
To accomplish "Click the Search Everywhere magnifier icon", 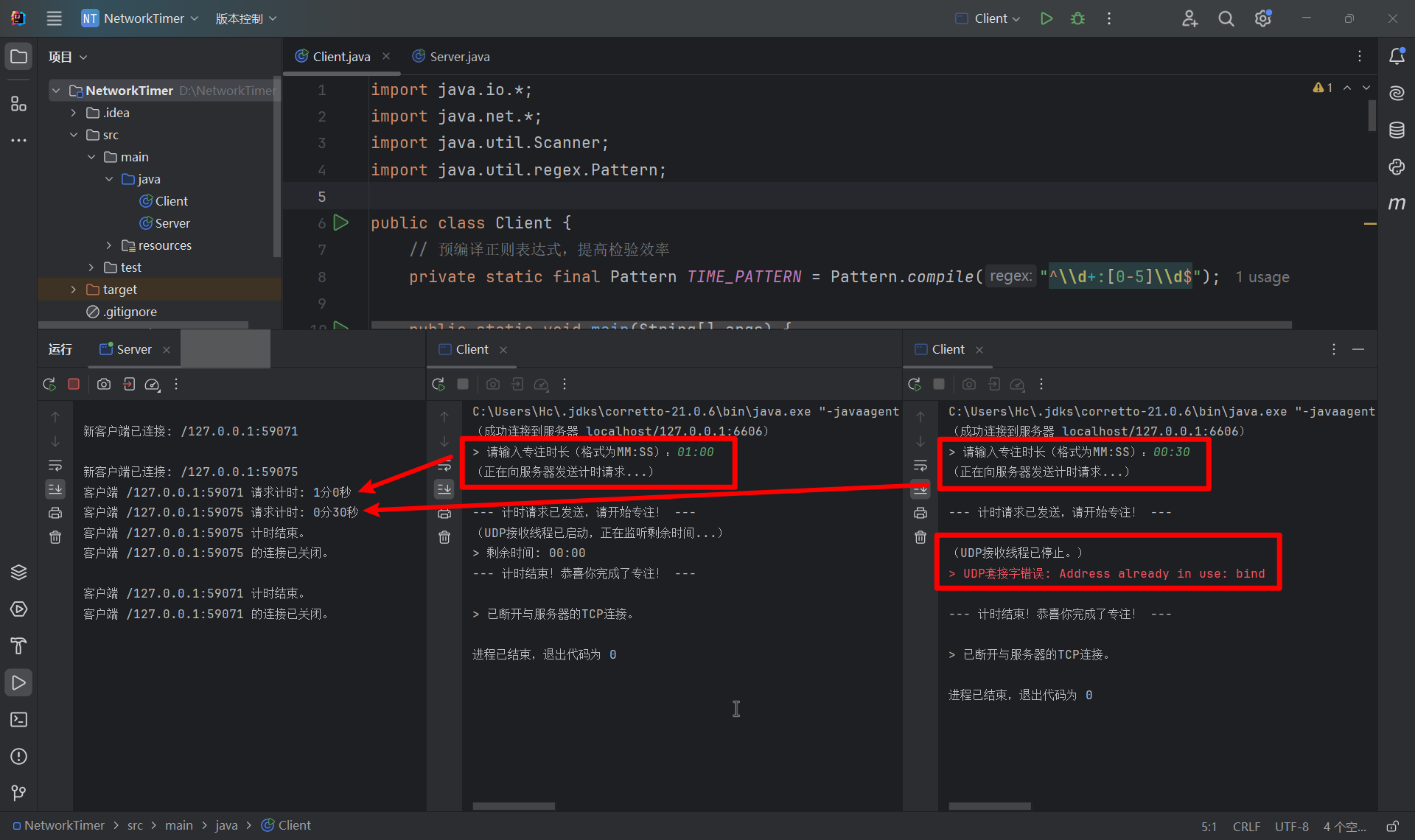I will [1226, 18].
